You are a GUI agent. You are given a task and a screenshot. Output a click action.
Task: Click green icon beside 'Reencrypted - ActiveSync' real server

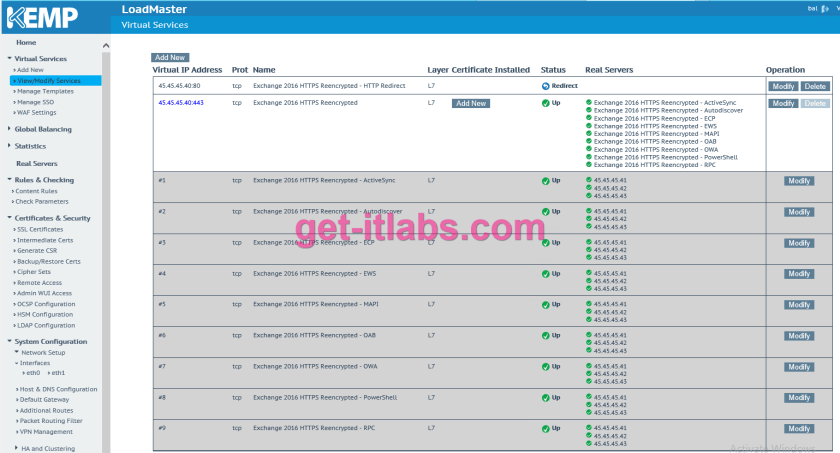point(589,102)
